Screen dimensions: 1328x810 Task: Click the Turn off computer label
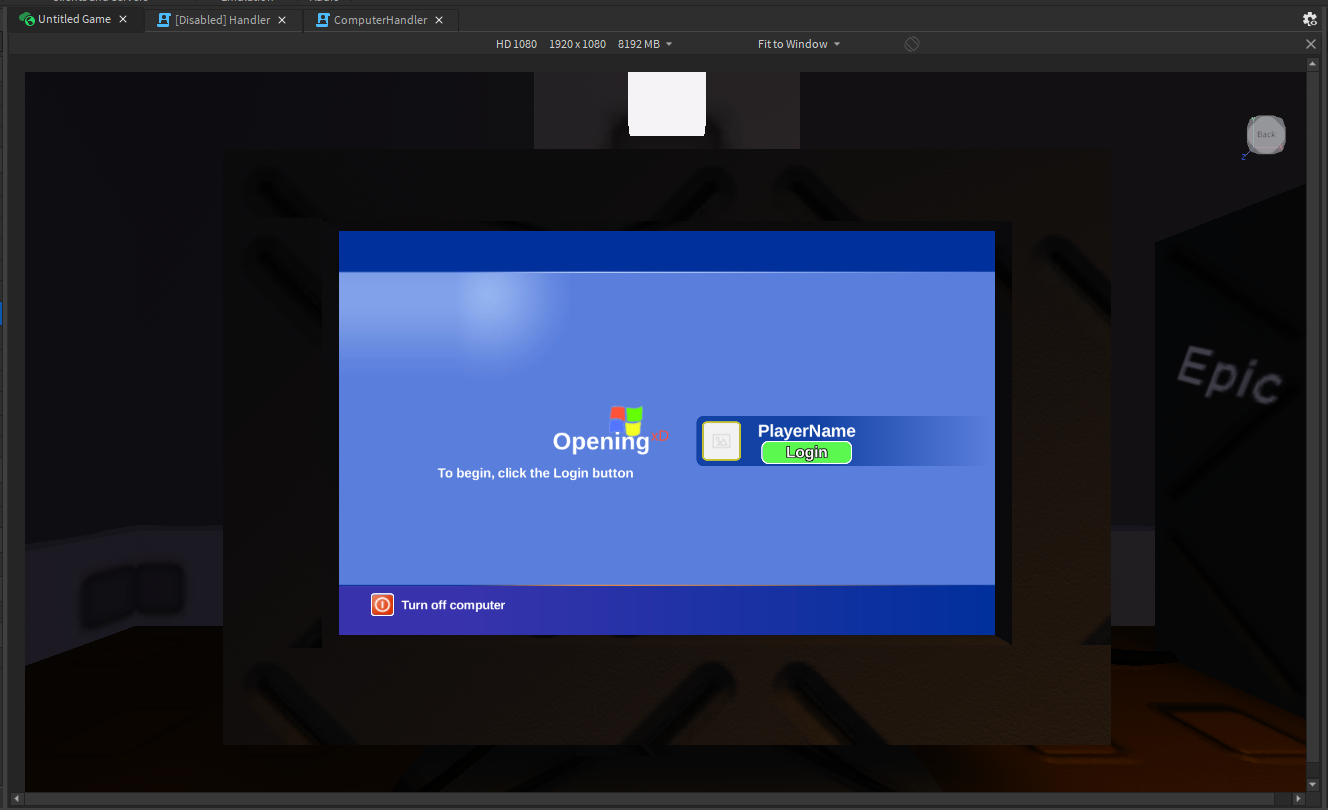(x=453, y=605)
